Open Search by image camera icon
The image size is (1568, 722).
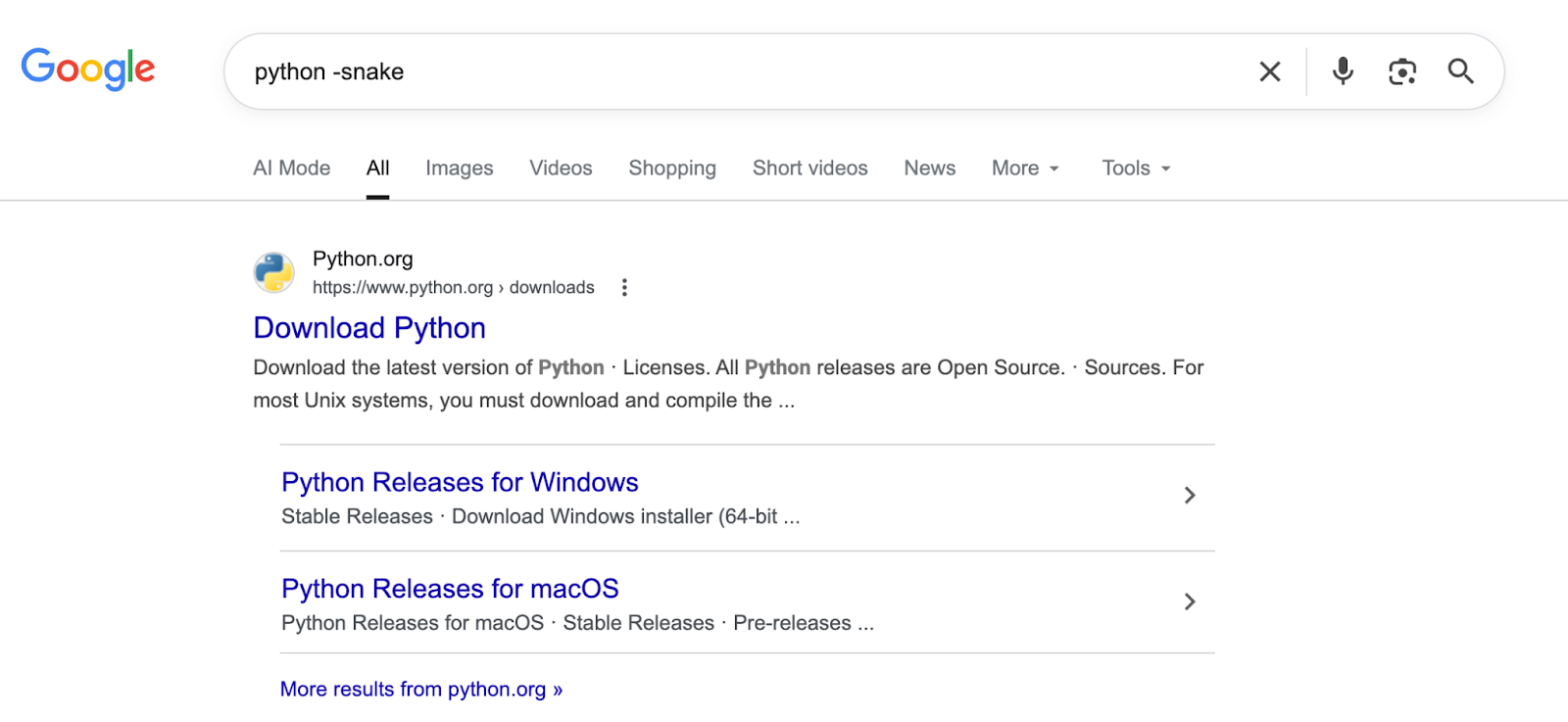(1401, 72)
